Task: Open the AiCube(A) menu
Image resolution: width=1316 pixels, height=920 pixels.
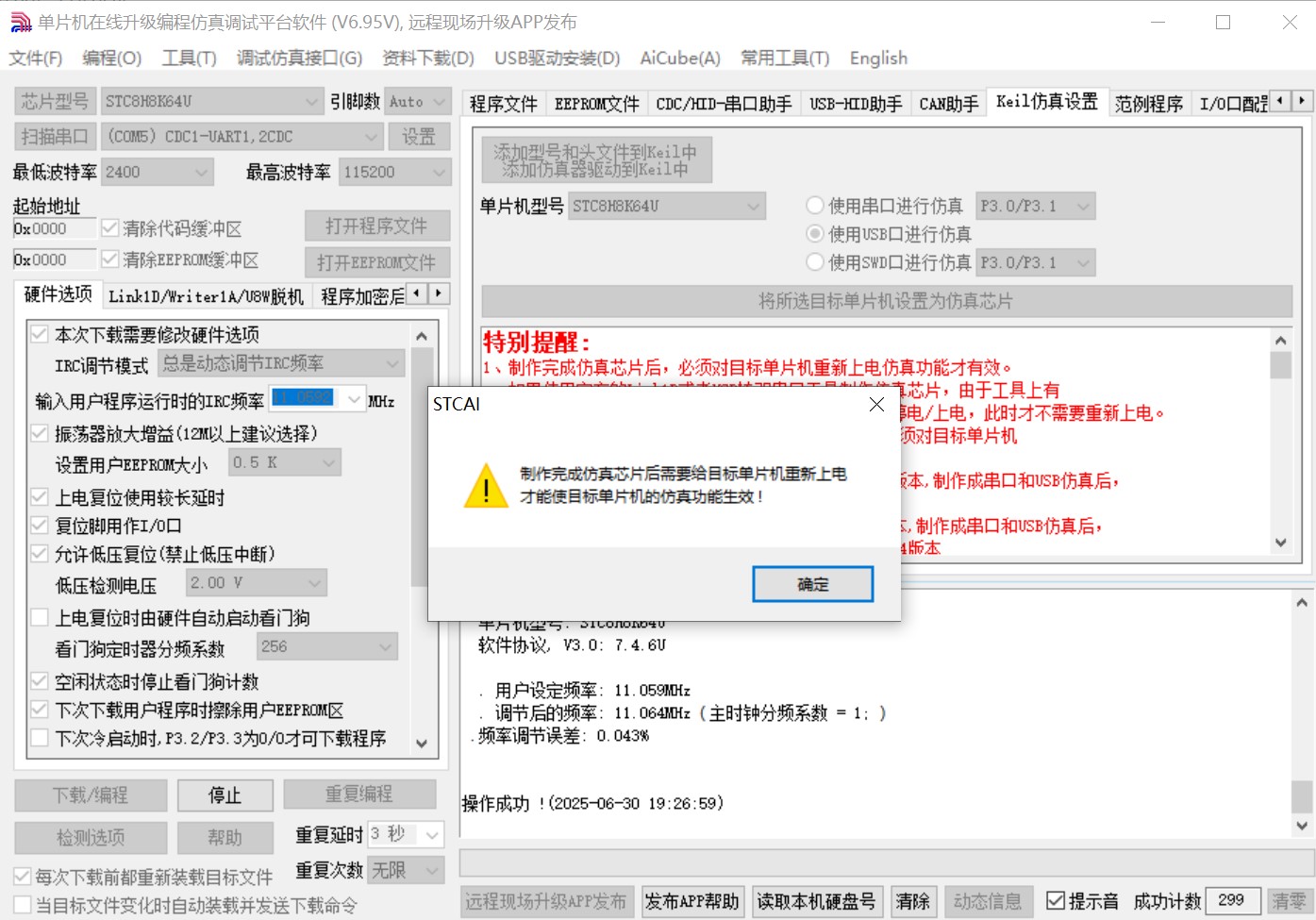Action: point(680,59)
